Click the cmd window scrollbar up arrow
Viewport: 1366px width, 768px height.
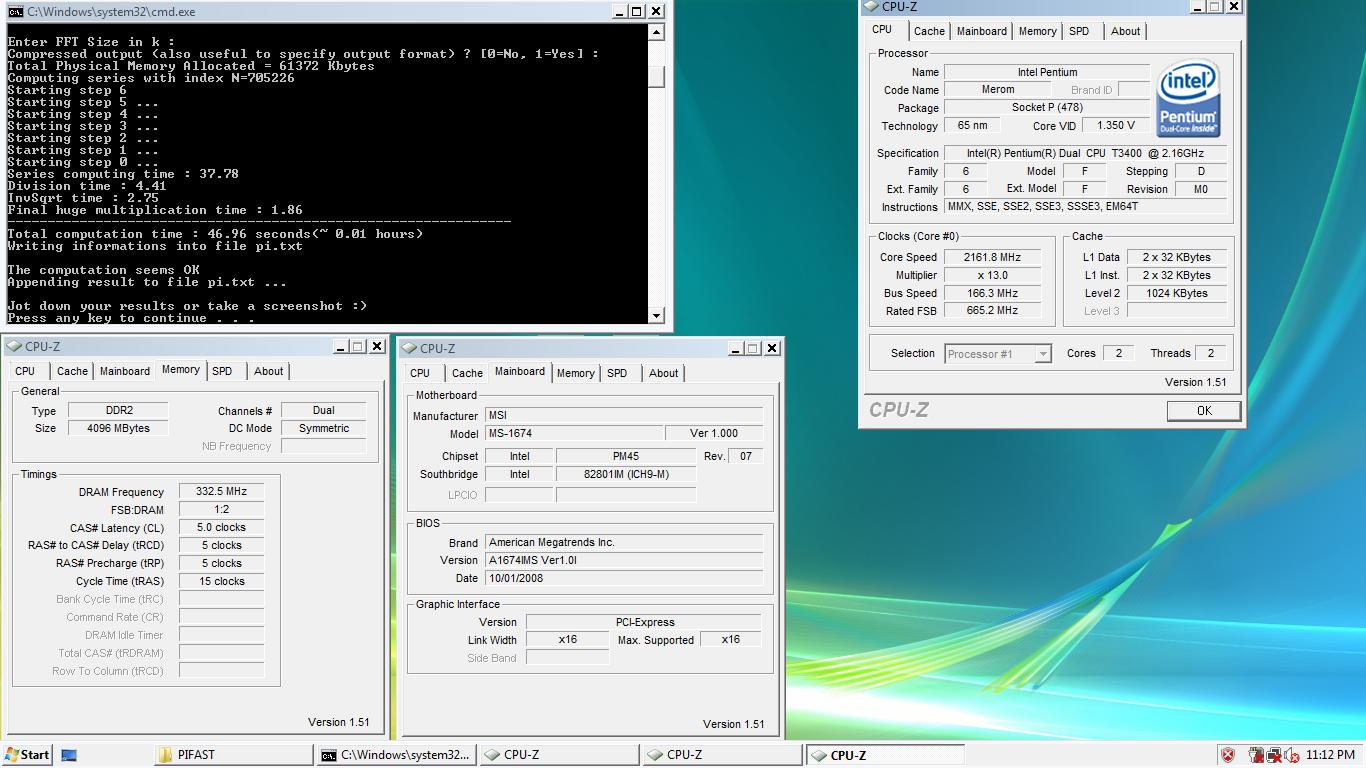(x=656, y=33)
